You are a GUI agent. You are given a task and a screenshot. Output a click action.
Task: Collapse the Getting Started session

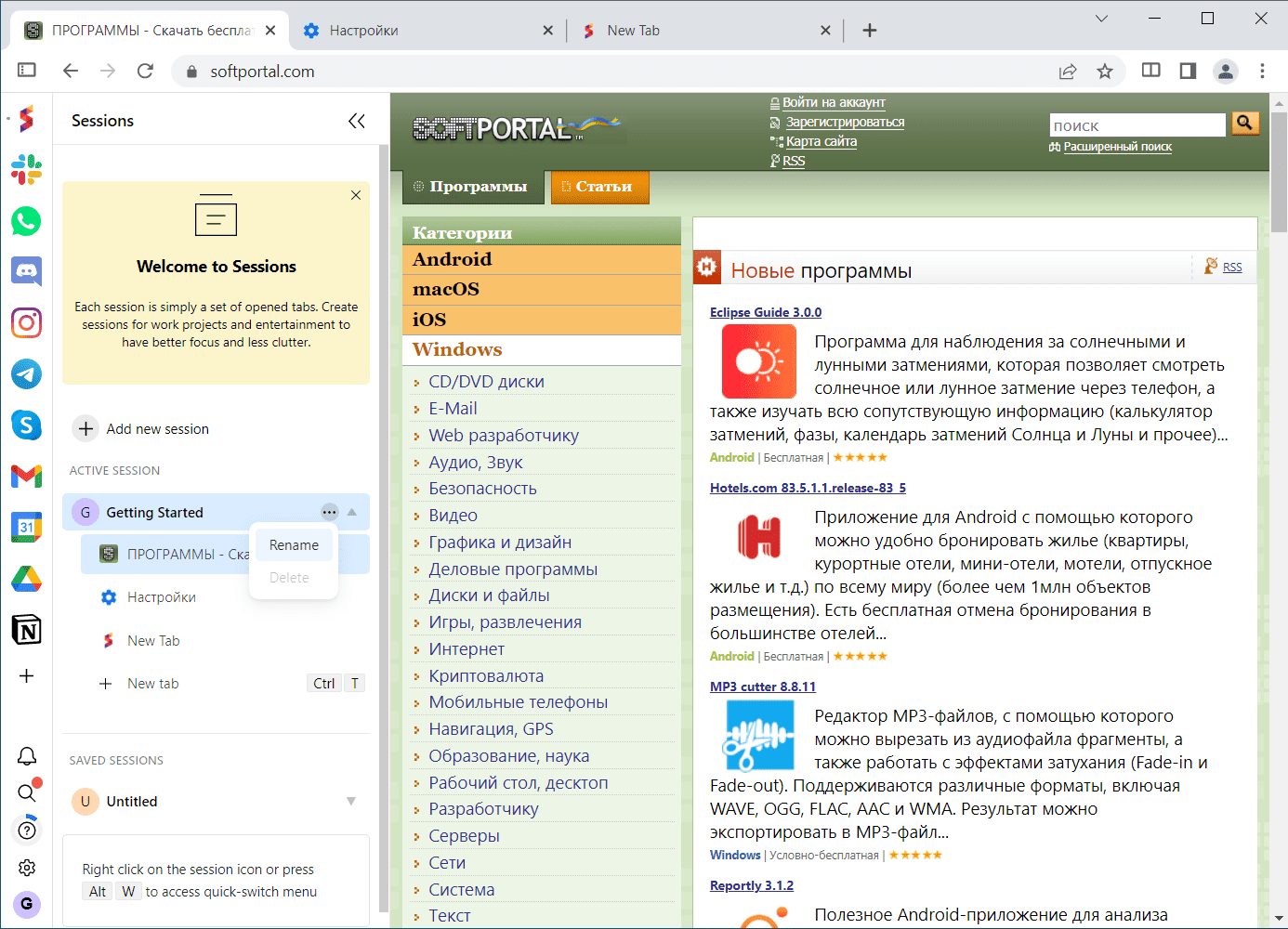352,512
